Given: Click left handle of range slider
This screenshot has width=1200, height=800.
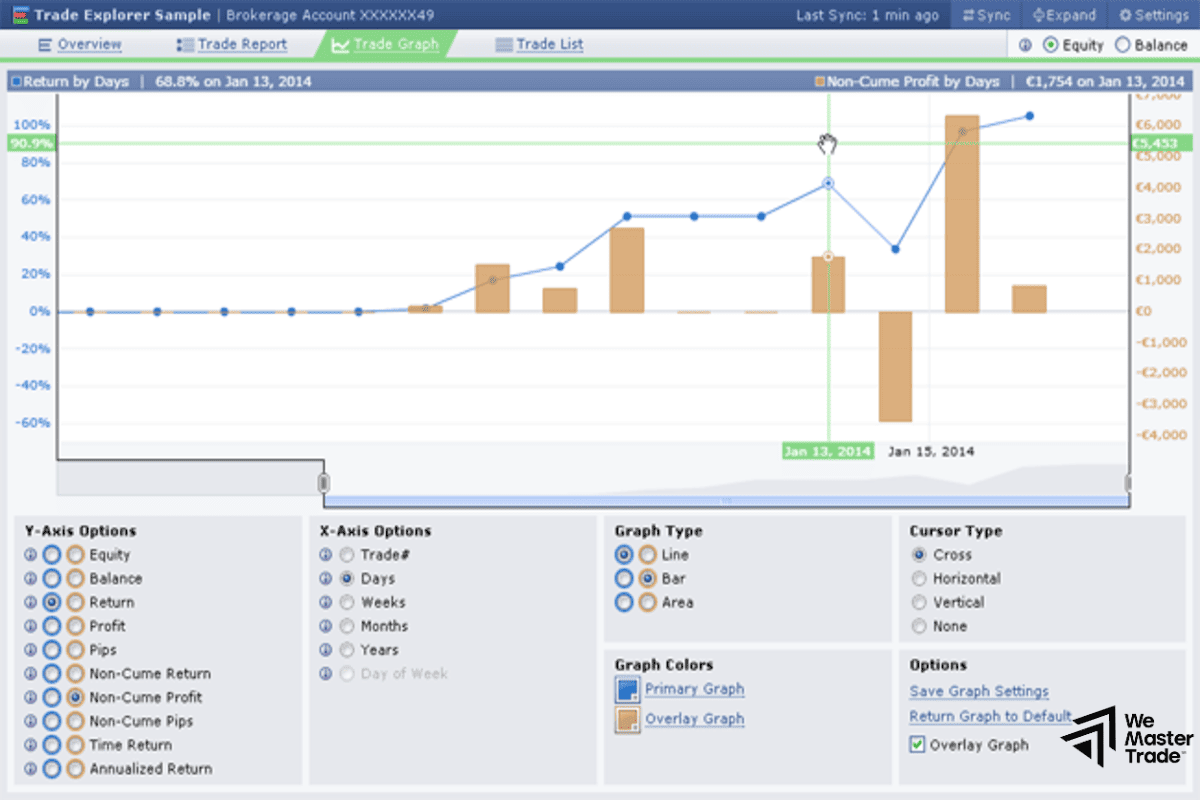Looking at the screenshot, I should click(x=323, y=483).
